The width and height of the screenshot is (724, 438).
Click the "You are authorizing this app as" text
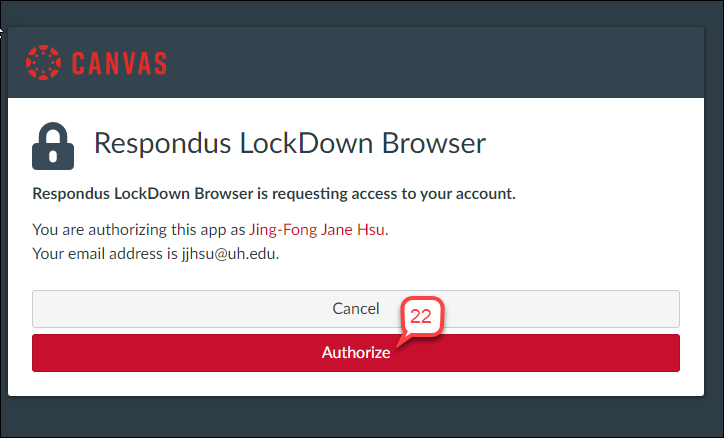point(139,229)
